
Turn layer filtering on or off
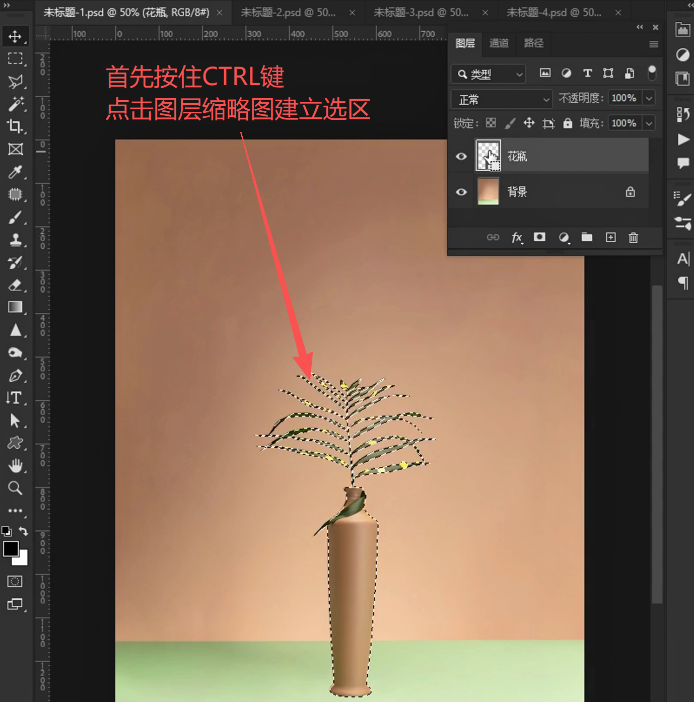[652, 73]
